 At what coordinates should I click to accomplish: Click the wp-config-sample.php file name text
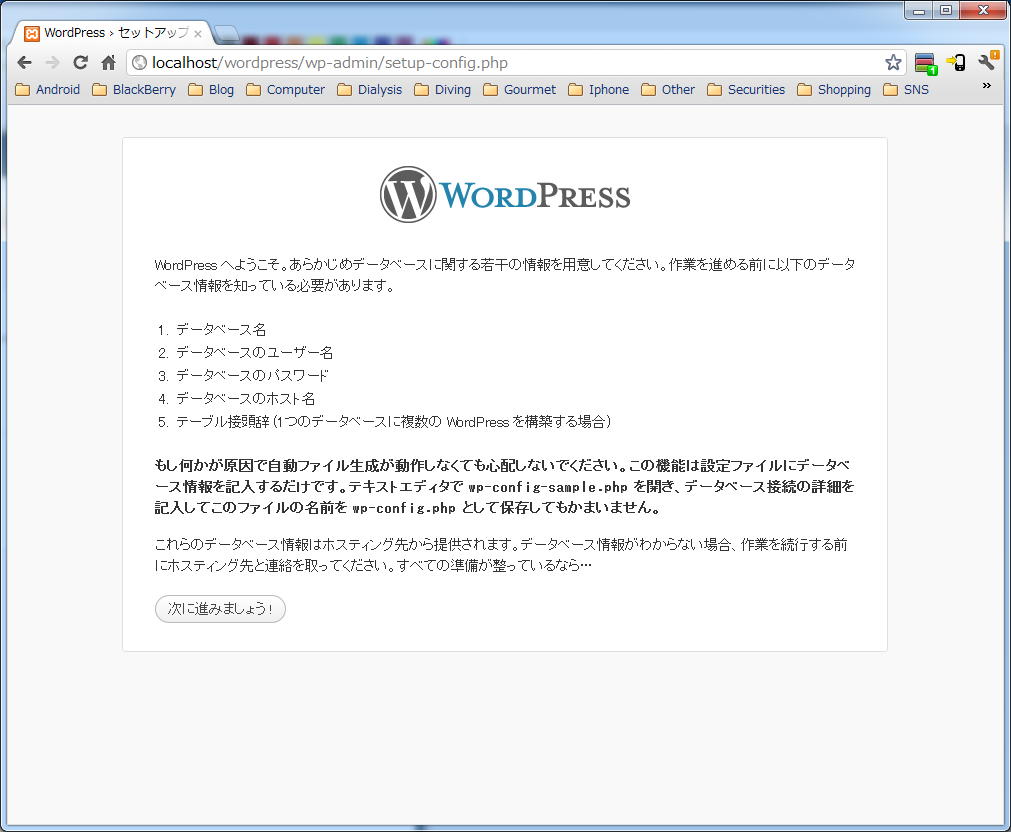547,487
